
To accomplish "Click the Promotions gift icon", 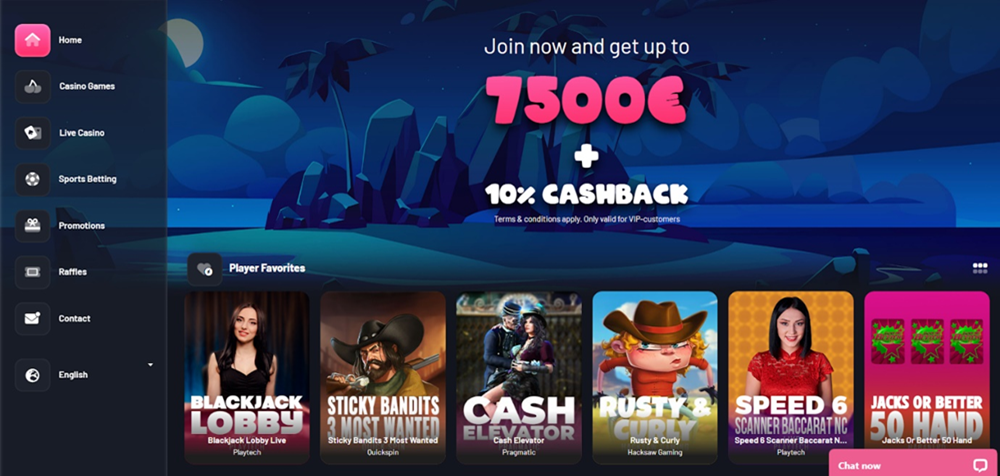I will (x=33, y=226).
